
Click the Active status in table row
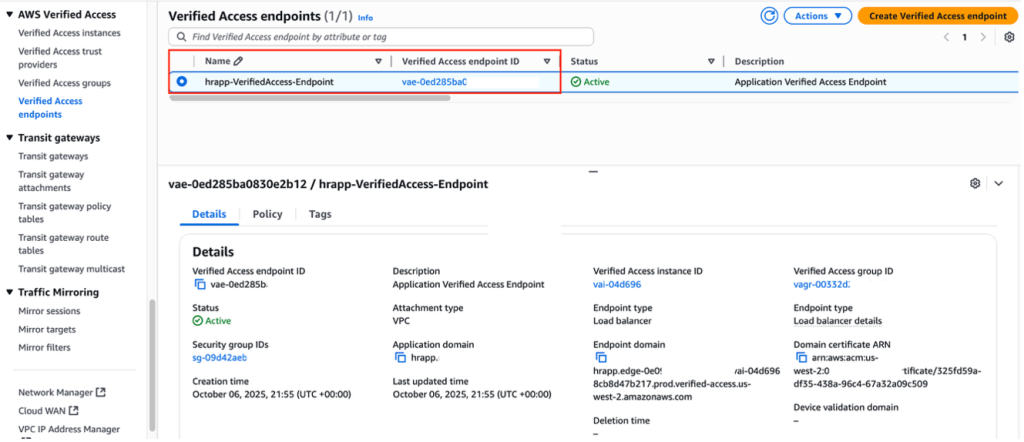coord(590,82)
